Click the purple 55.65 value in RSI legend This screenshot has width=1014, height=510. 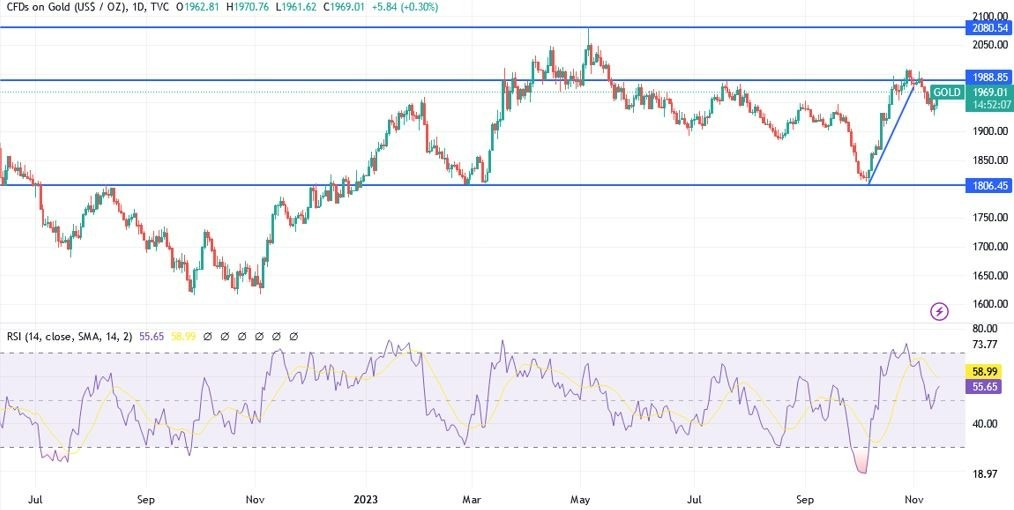[x=150, y=336]
